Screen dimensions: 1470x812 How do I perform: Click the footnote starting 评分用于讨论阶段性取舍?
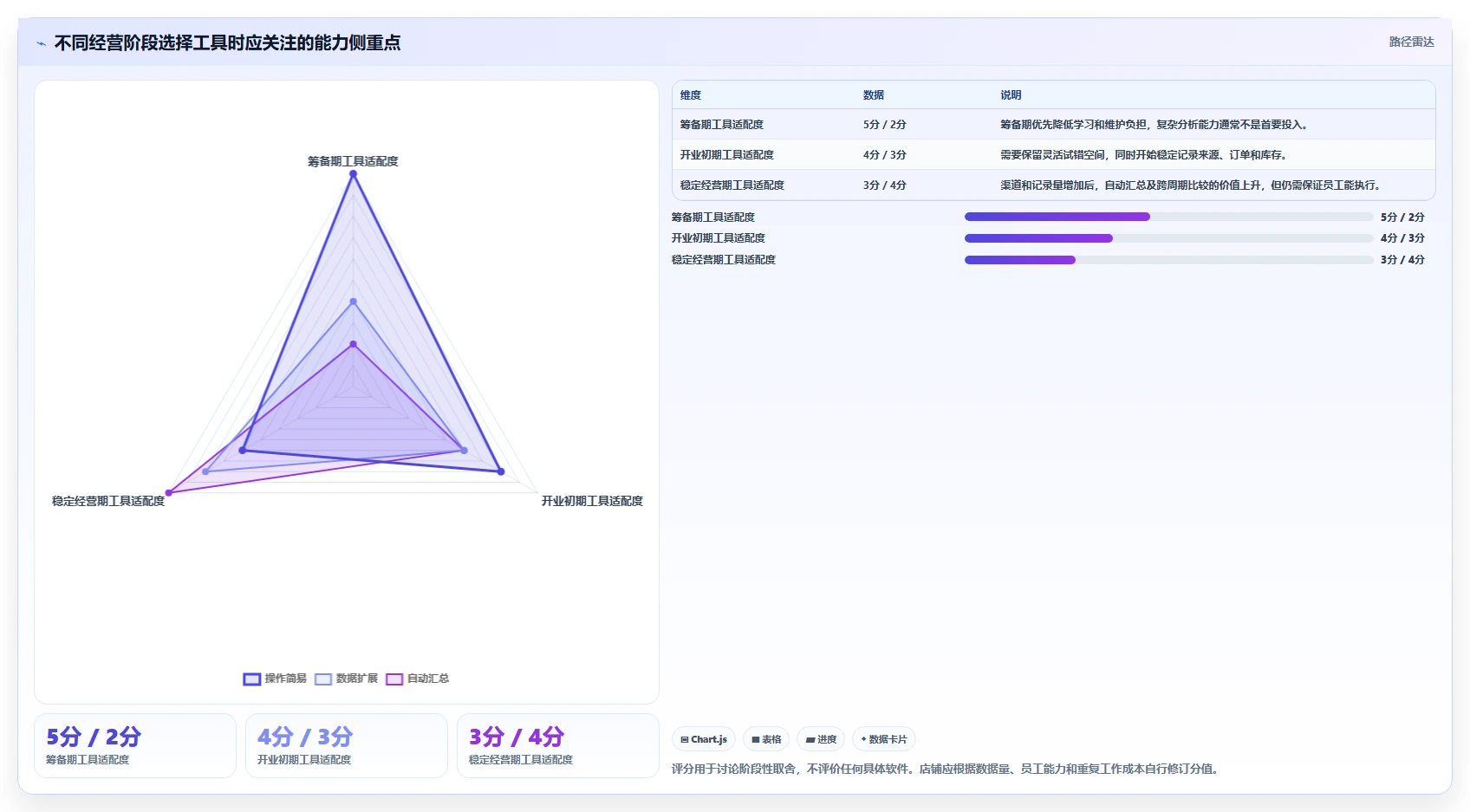pos(947,769)
